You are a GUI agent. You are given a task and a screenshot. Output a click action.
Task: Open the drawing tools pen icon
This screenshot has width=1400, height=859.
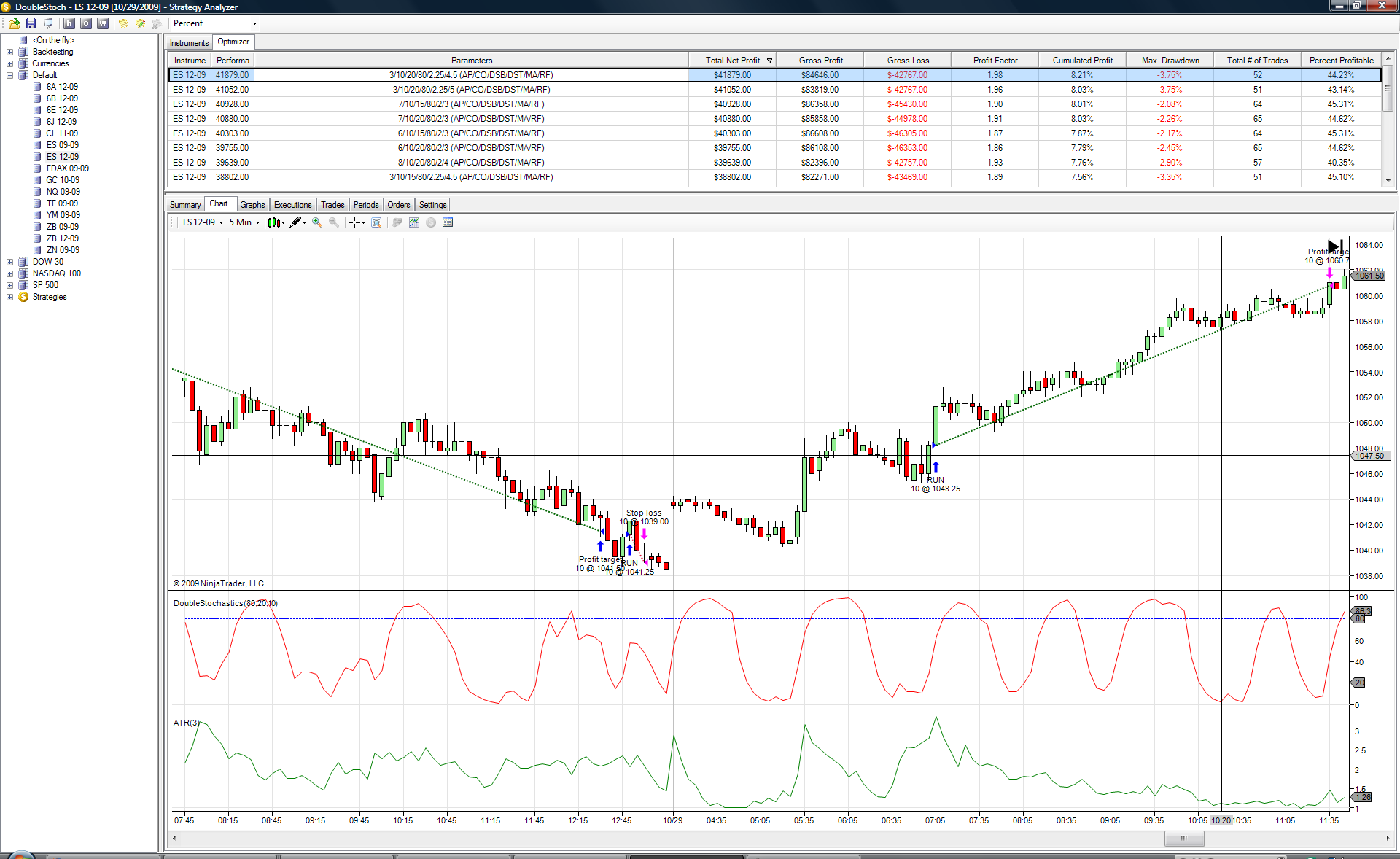[x=297, y=222]
